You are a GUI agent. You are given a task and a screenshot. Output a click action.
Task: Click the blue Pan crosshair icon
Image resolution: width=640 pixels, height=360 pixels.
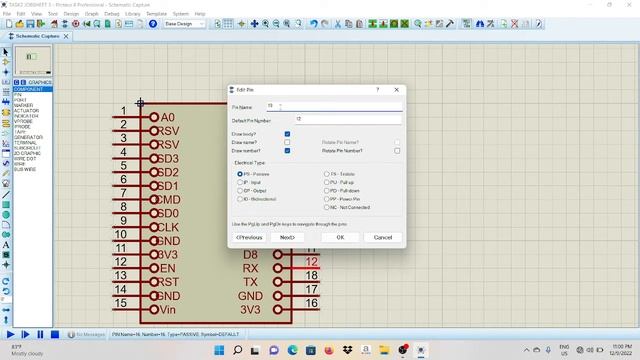(254, 24)
